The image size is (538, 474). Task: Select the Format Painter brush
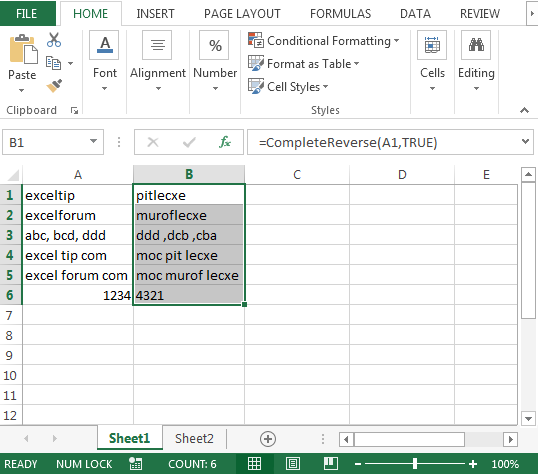(x=54, y=86)
